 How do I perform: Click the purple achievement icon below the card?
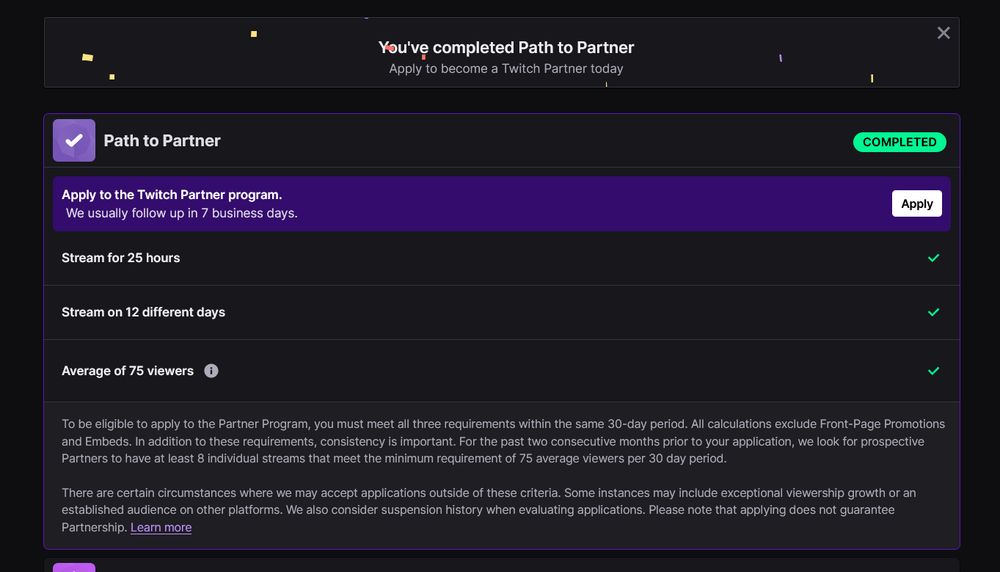[74, 568]
